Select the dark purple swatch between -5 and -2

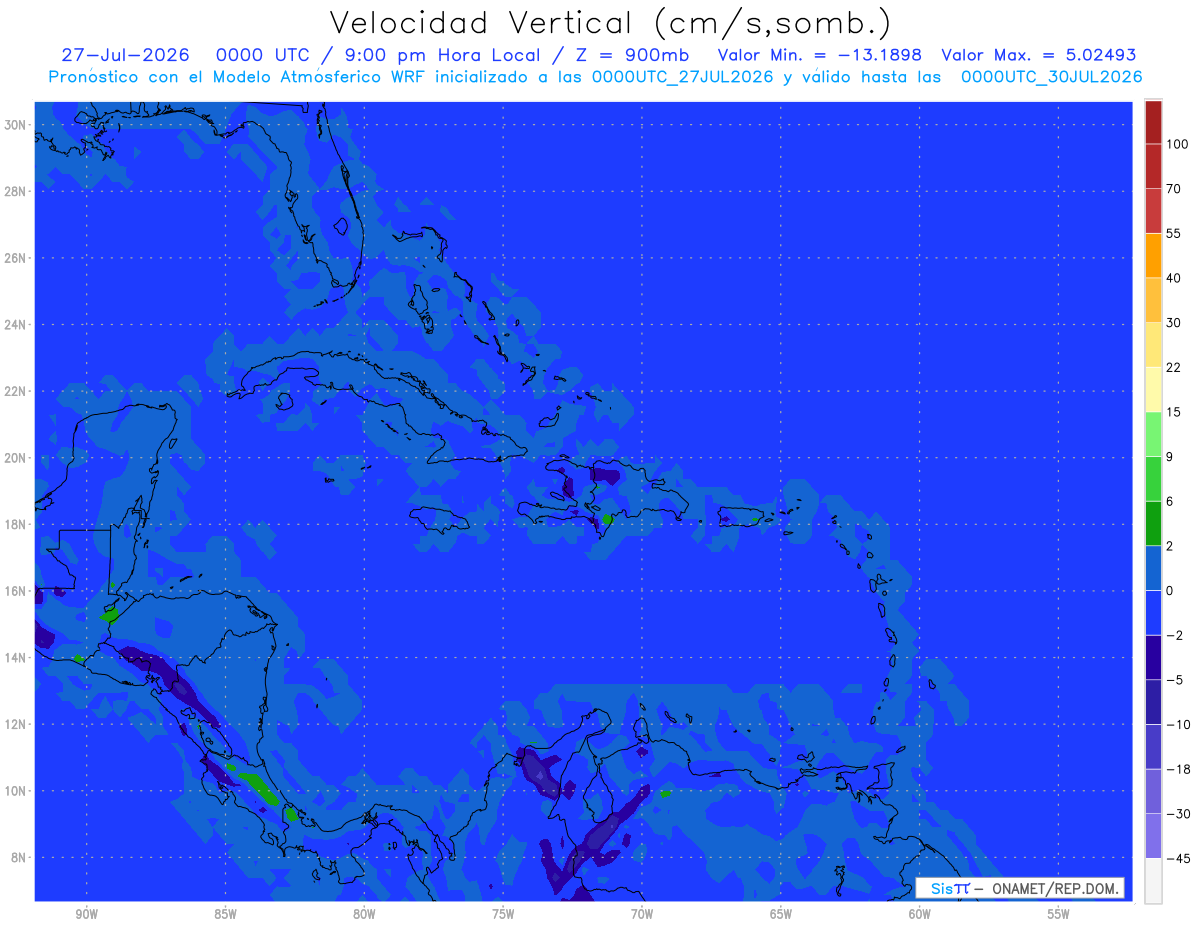(x=1153, y=657)
